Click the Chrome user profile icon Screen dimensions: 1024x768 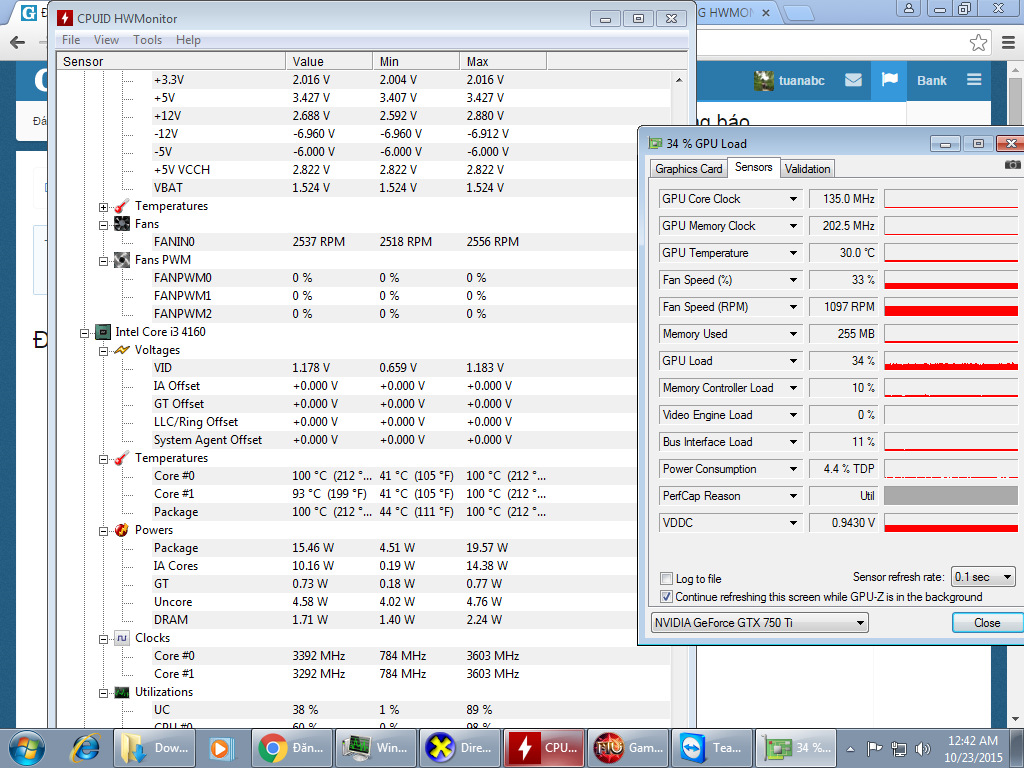[908, 9]
